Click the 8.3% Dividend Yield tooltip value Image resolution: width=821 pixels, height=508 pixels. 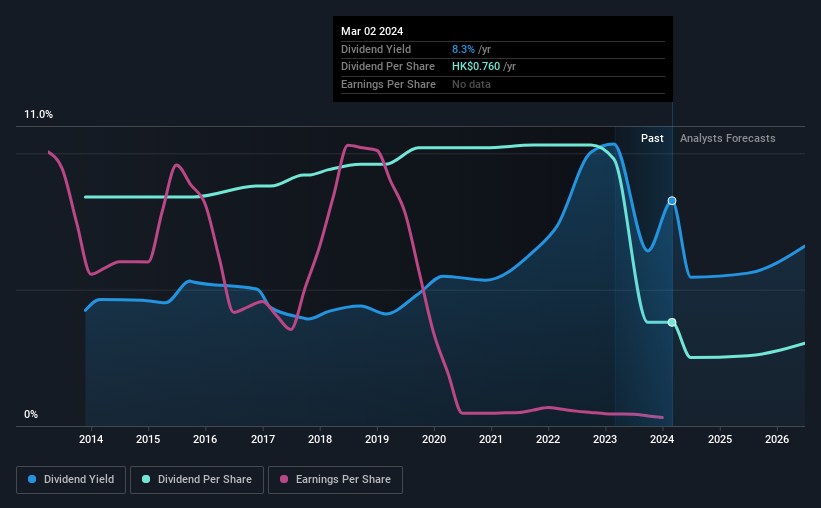point(463,49)
